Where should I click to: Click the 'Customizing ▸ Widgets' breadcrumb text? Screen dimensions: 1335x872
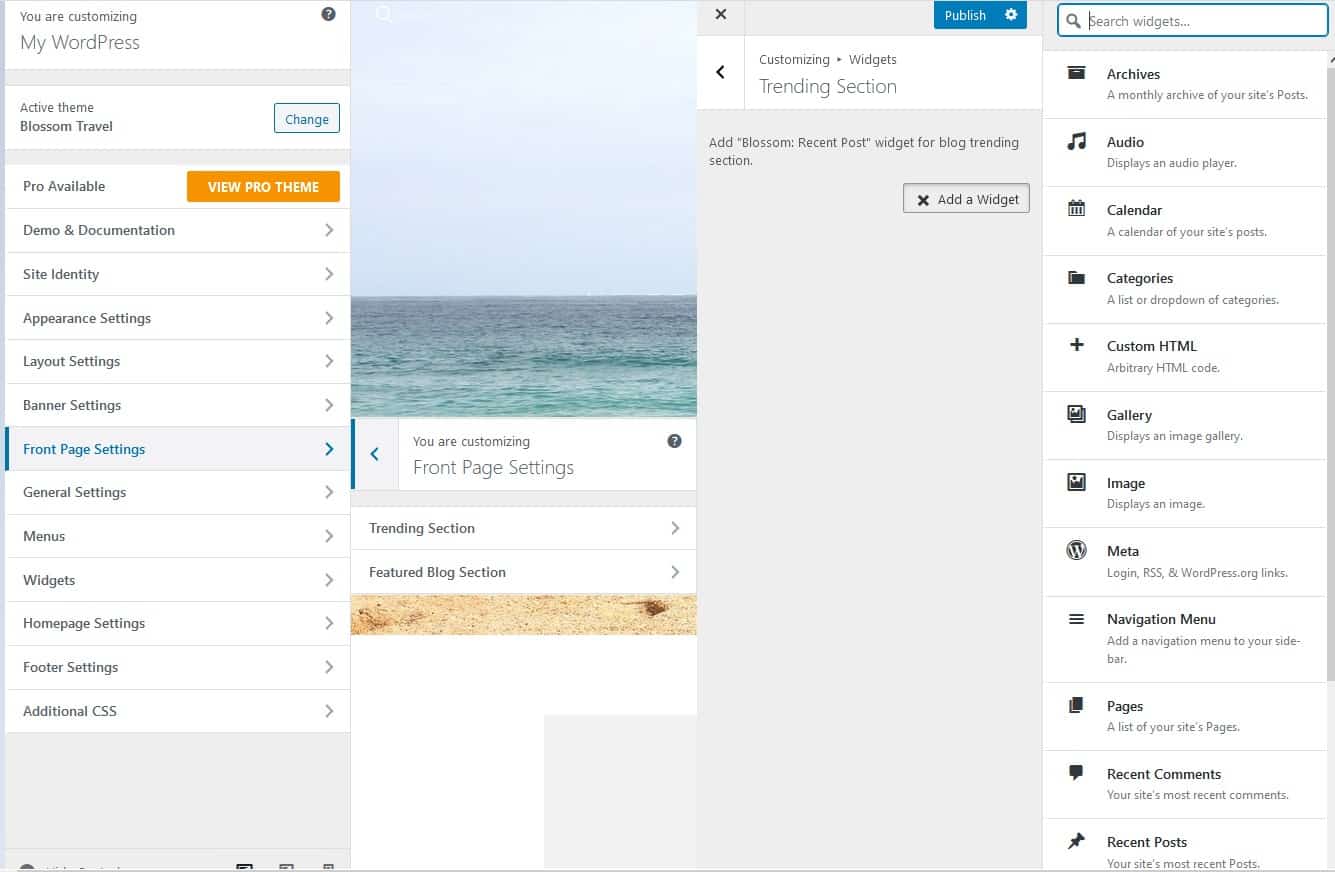828,59
